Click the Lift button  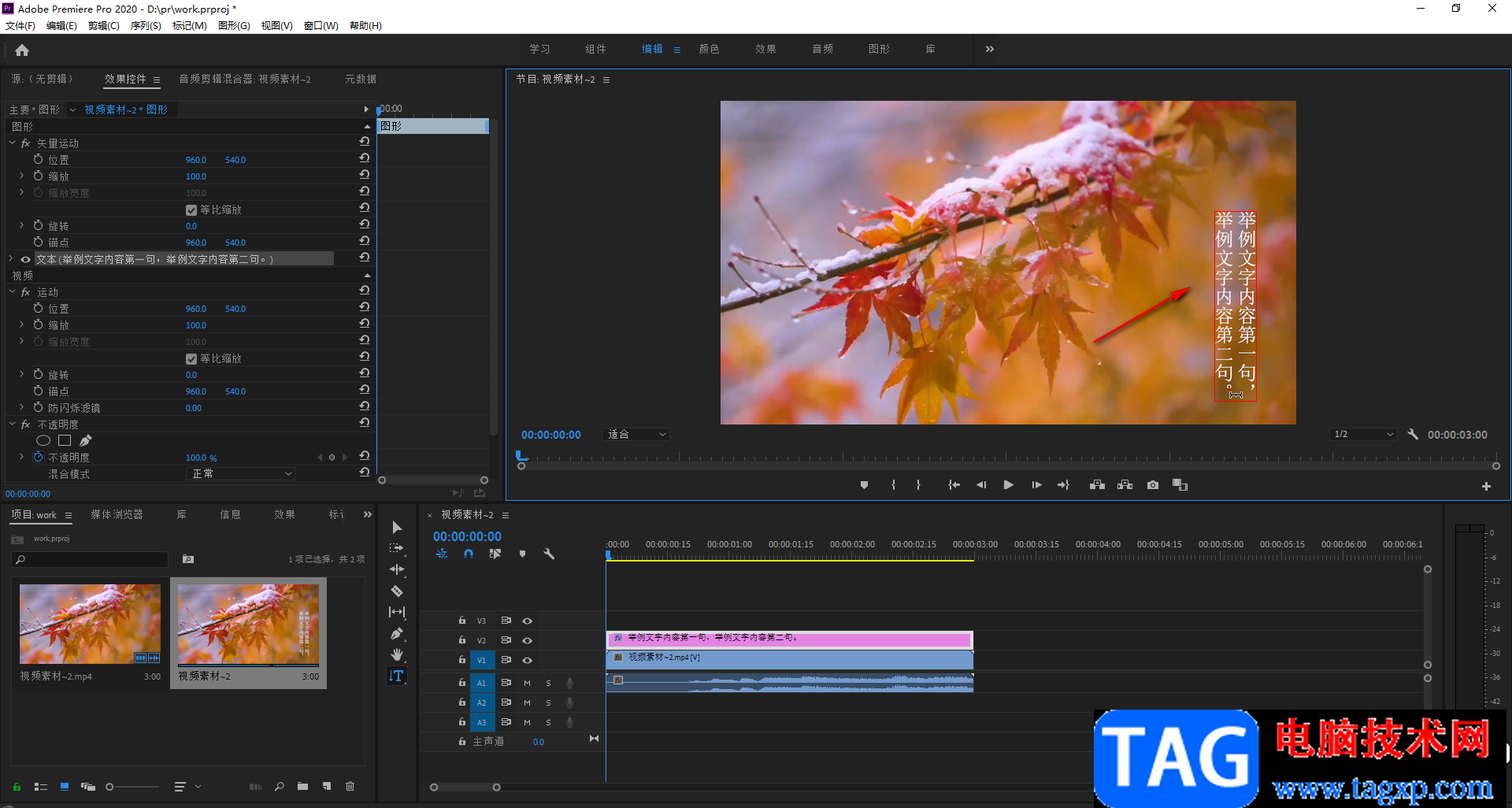pyautogui.click(x=1097, y=485)
